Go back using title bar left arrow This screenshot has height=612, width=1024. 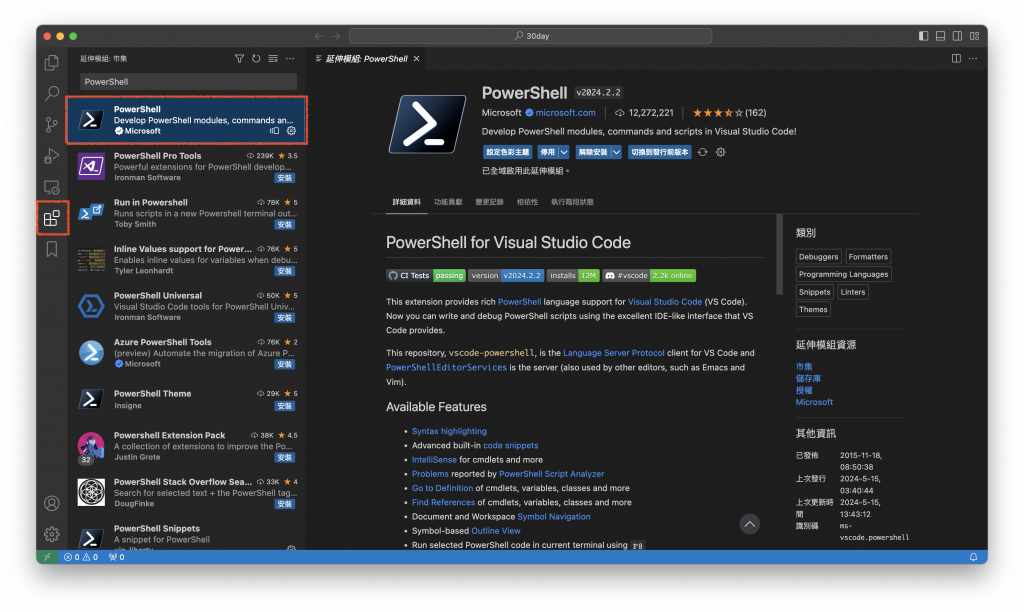(x=319, y=36)
